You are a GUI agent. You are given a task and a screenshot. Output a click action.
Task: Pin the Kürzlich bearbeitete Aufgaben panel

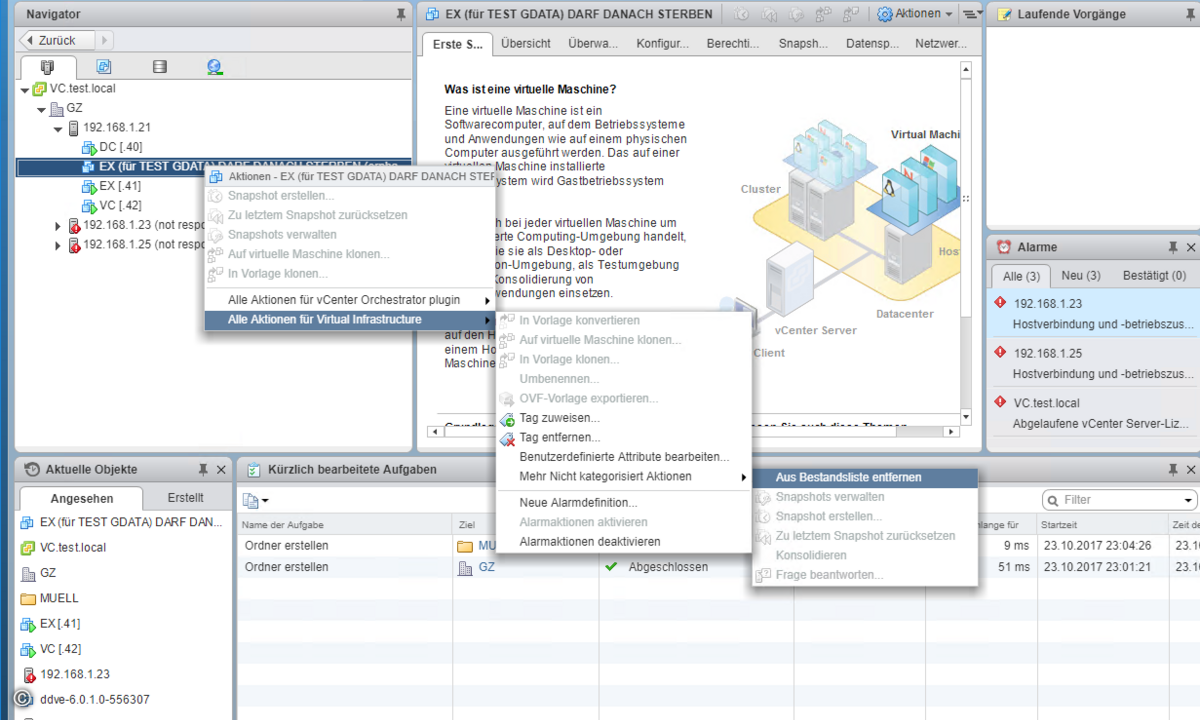pyautogui.click(x=1173, y=469)
